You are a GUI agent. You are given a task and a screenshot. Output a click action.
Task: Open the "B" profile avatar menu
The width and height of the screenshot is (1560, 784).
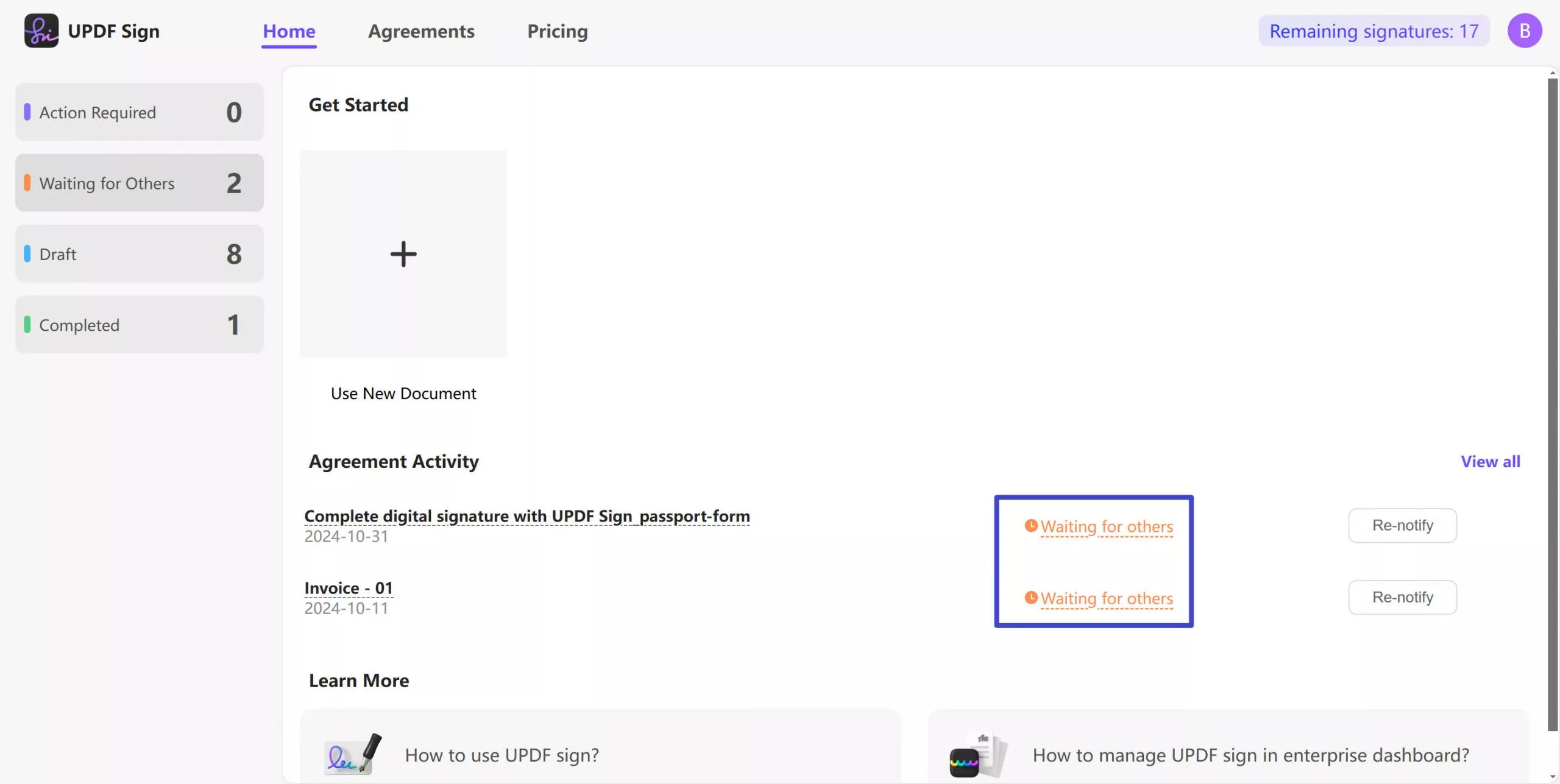coord(1524,30)
